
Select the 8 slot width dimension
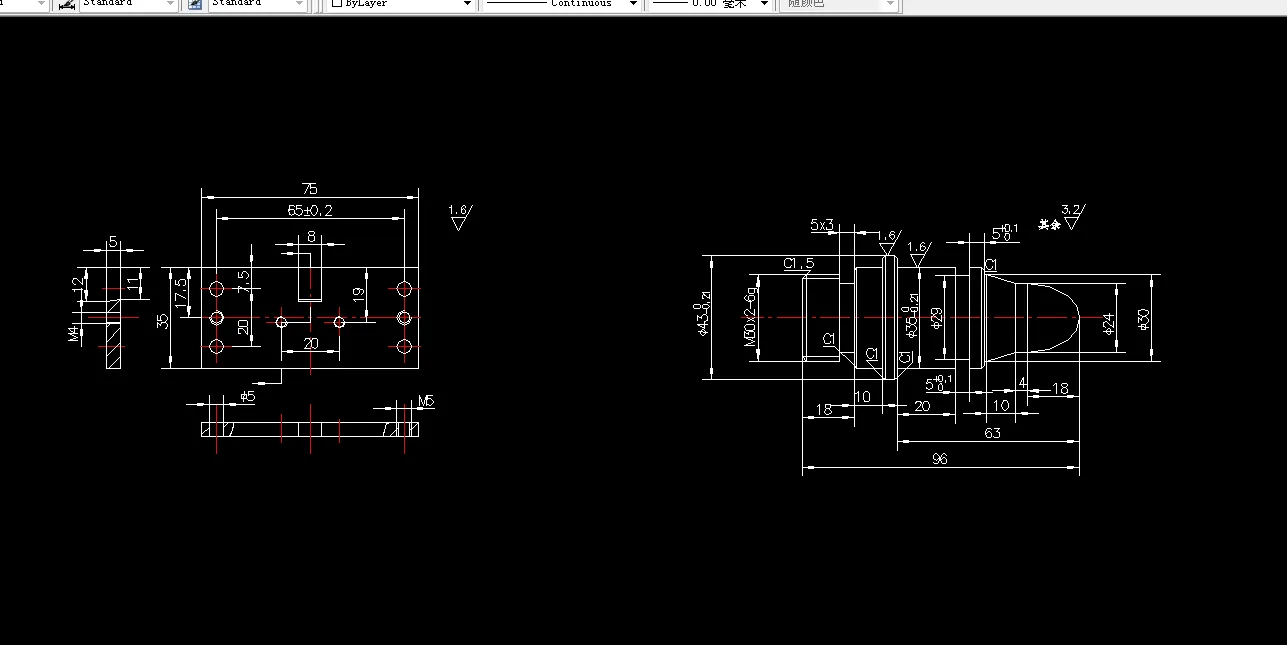point(311,237)
